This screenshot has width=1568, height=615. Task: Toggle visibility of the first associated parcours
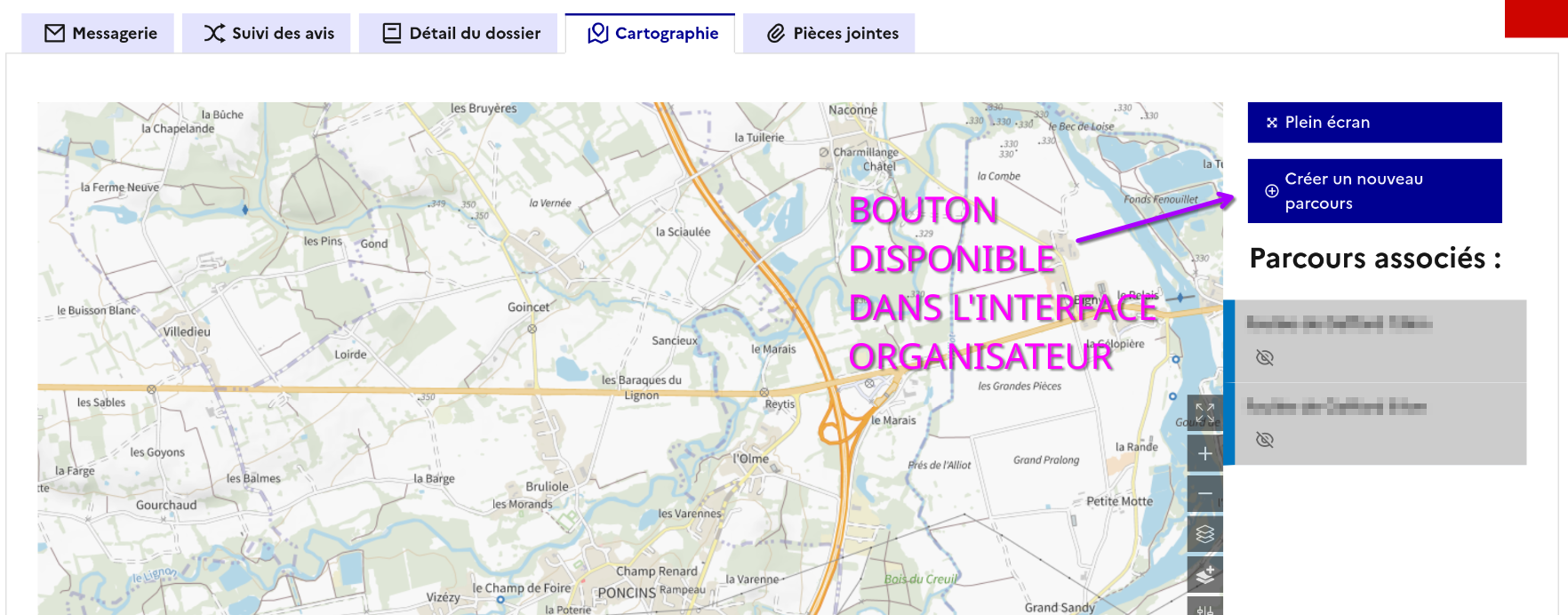(x=1265, y=357)
